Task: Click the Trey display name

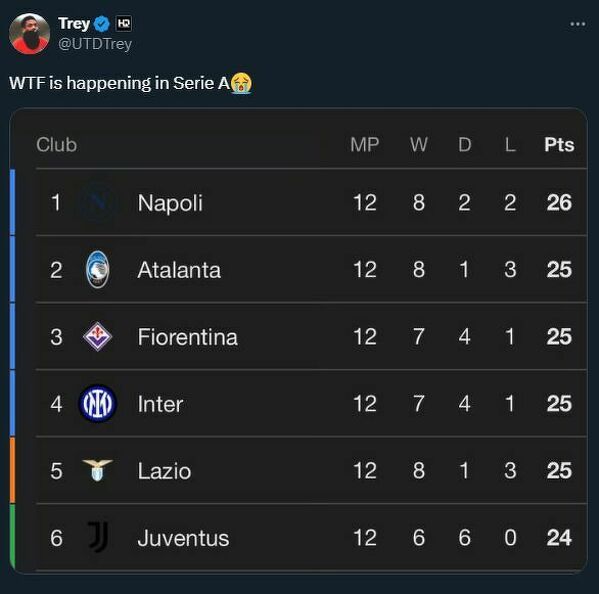Action: (74, 24)
